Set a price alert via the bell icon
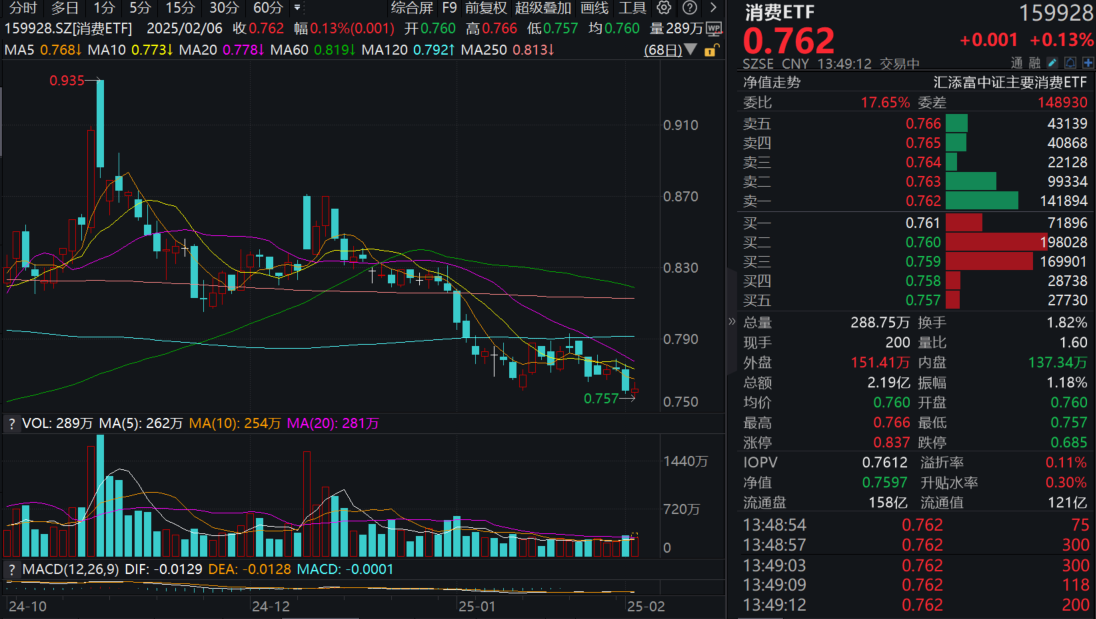 (1071, 62)
